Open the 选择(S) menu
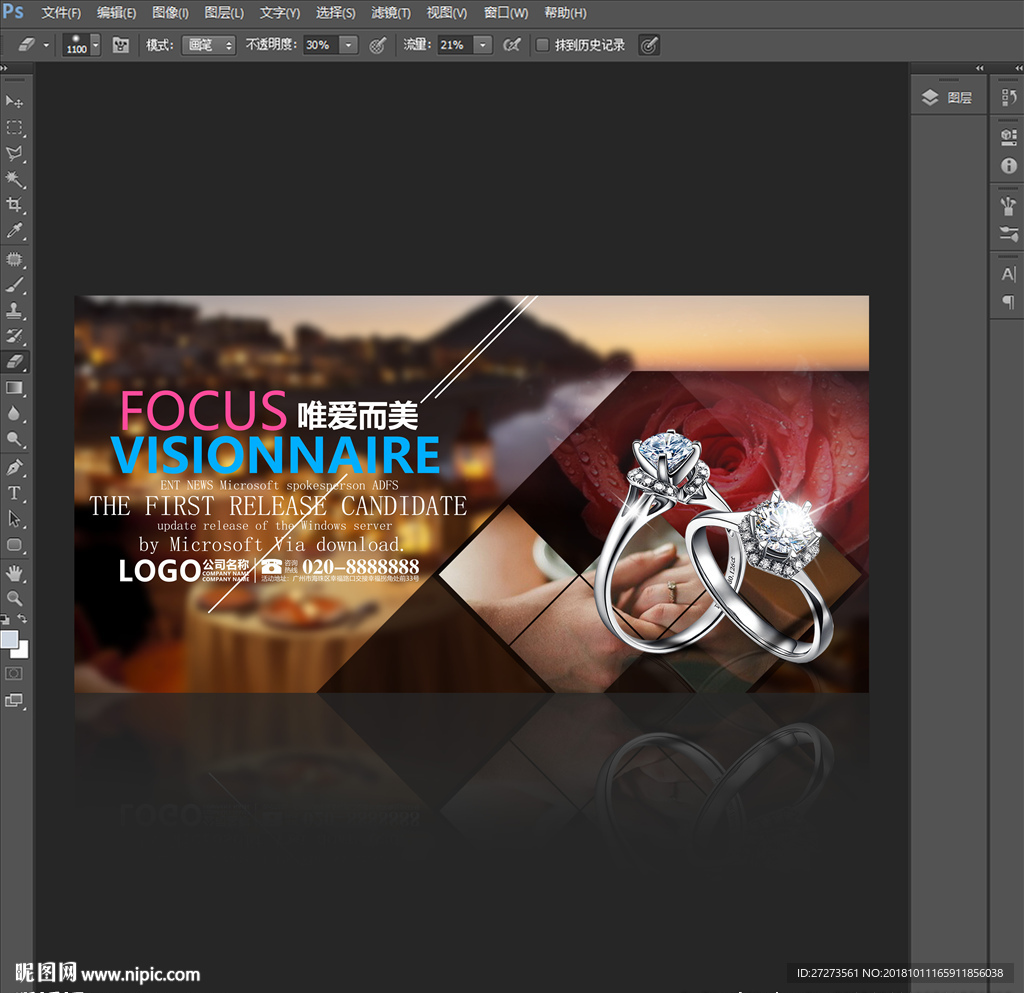The height and width of the screenshot is (993, 1024). pos(336,13)
